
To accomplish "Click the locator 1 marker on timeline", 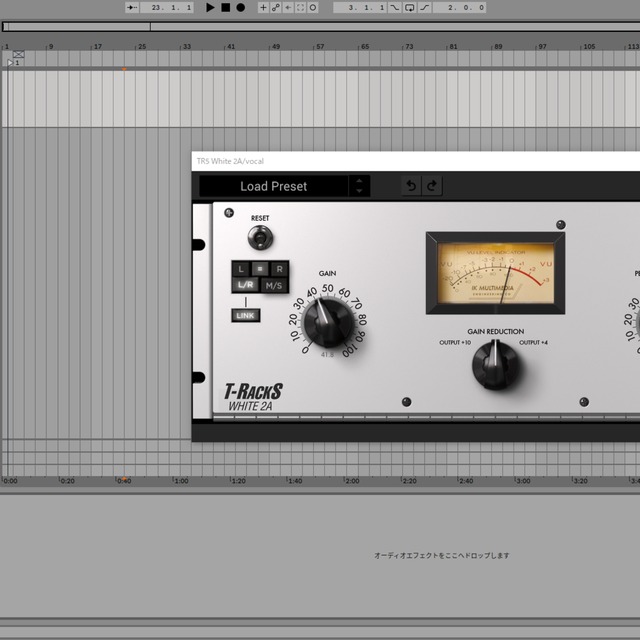I will coord(12,62).
